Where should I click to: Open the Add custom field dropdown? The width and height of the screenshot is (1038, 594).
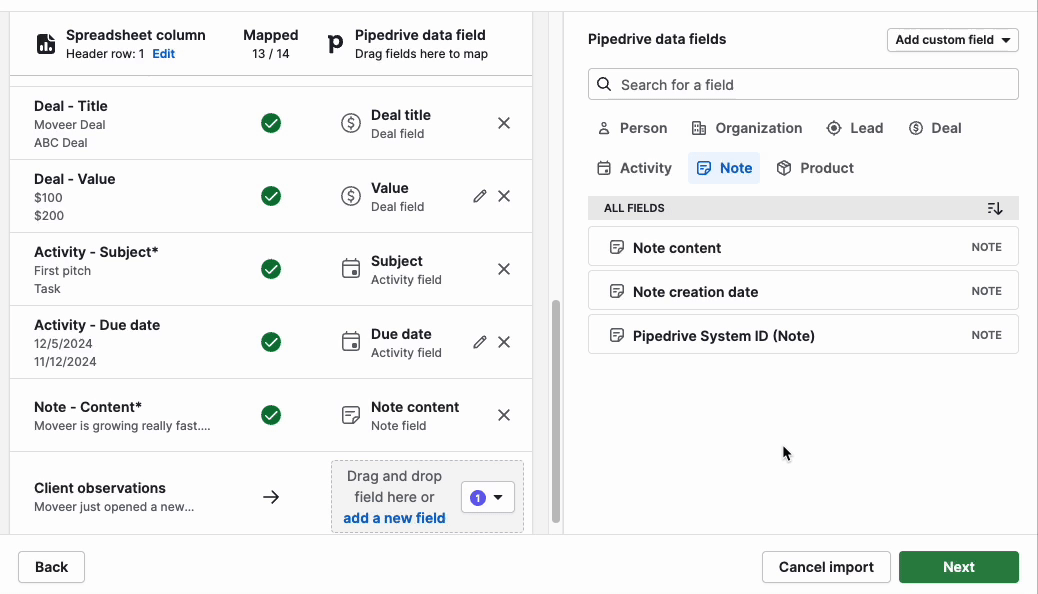(x=953, y=40)
